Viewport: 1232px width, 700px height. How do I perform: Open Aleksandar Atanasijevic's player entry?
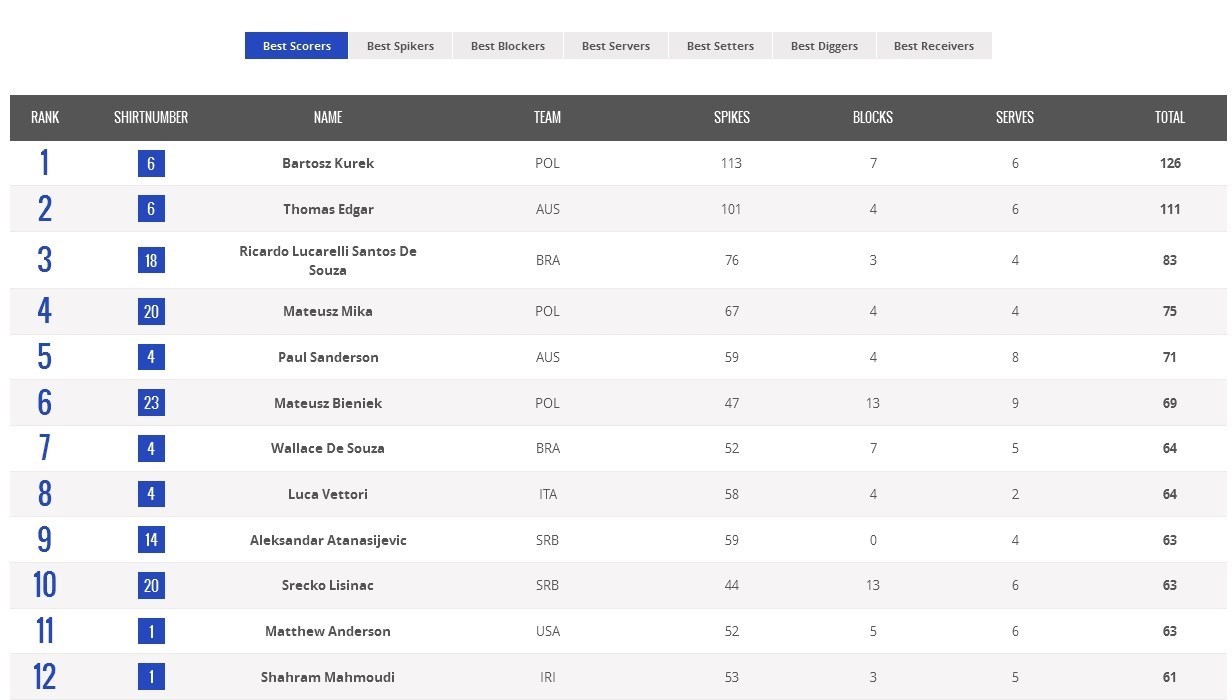pyautogui.click(x=328, y=540)
